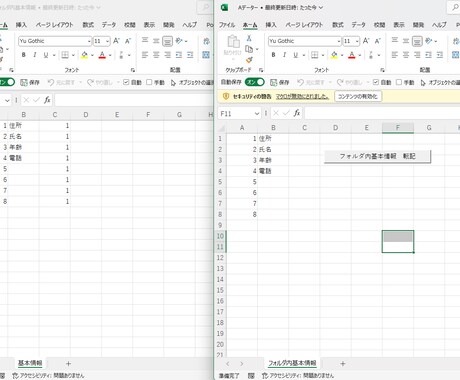Toggle 自動 checkbox in right window

tap(376, 82)
